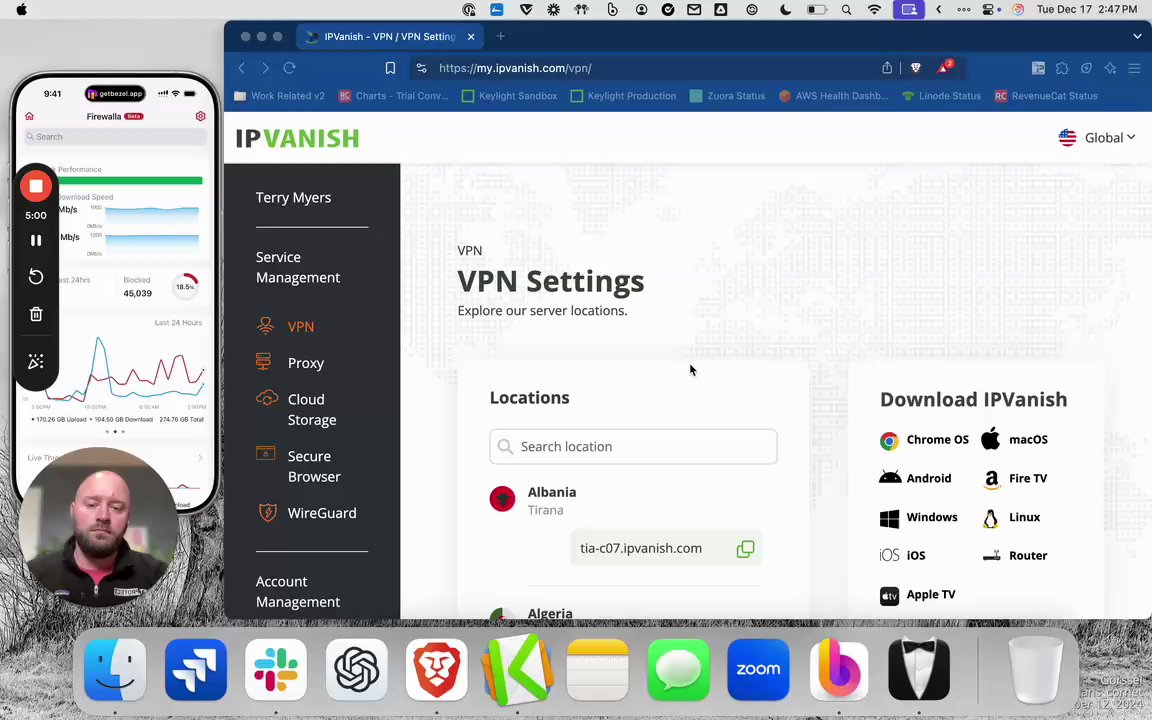
Task: Restart the recording with the circular arrow
Action: click(35, 277)
